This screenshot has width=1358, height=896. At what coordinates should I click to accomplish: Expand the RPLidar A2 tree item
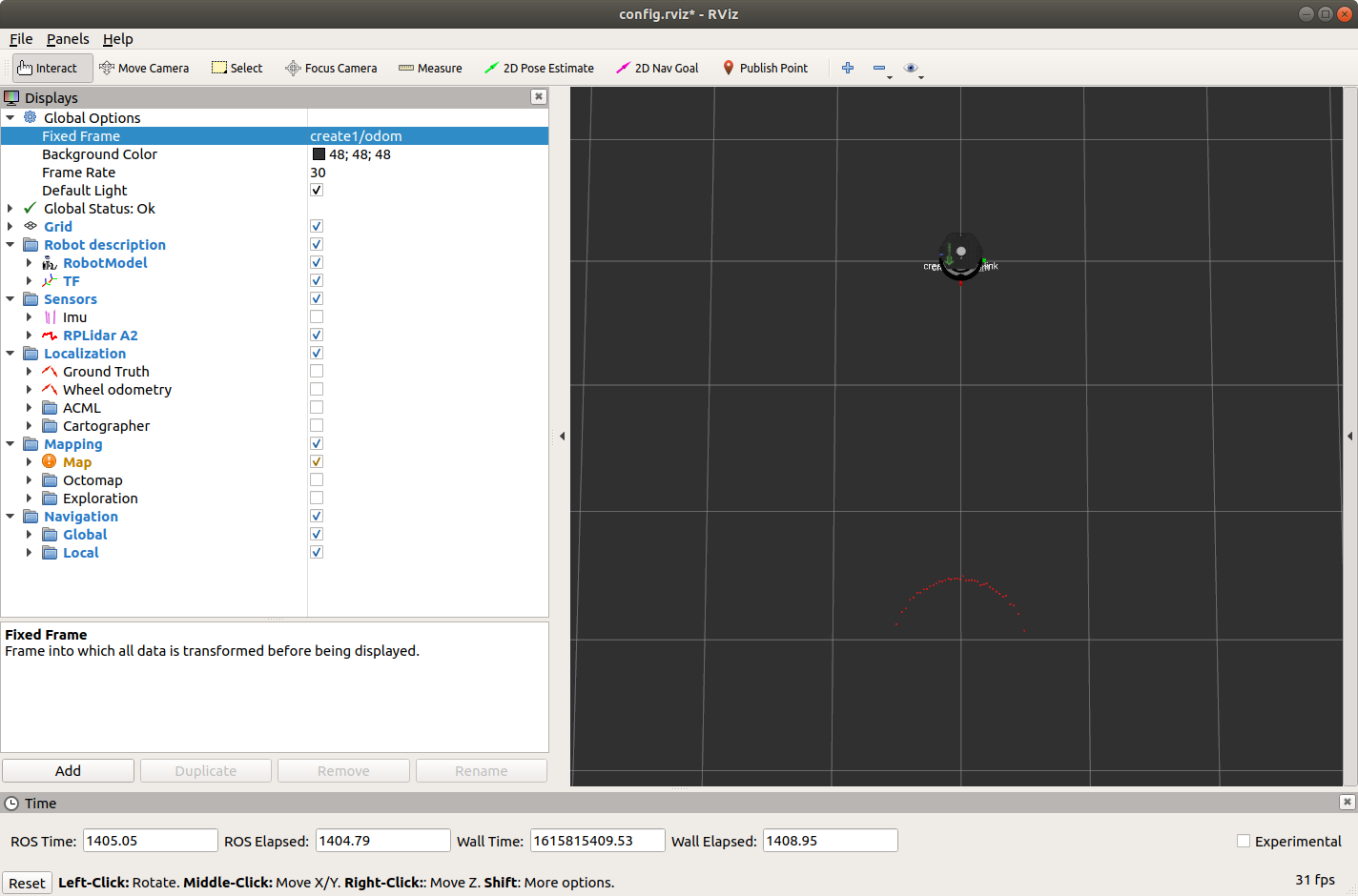click(x=30, y=336)
